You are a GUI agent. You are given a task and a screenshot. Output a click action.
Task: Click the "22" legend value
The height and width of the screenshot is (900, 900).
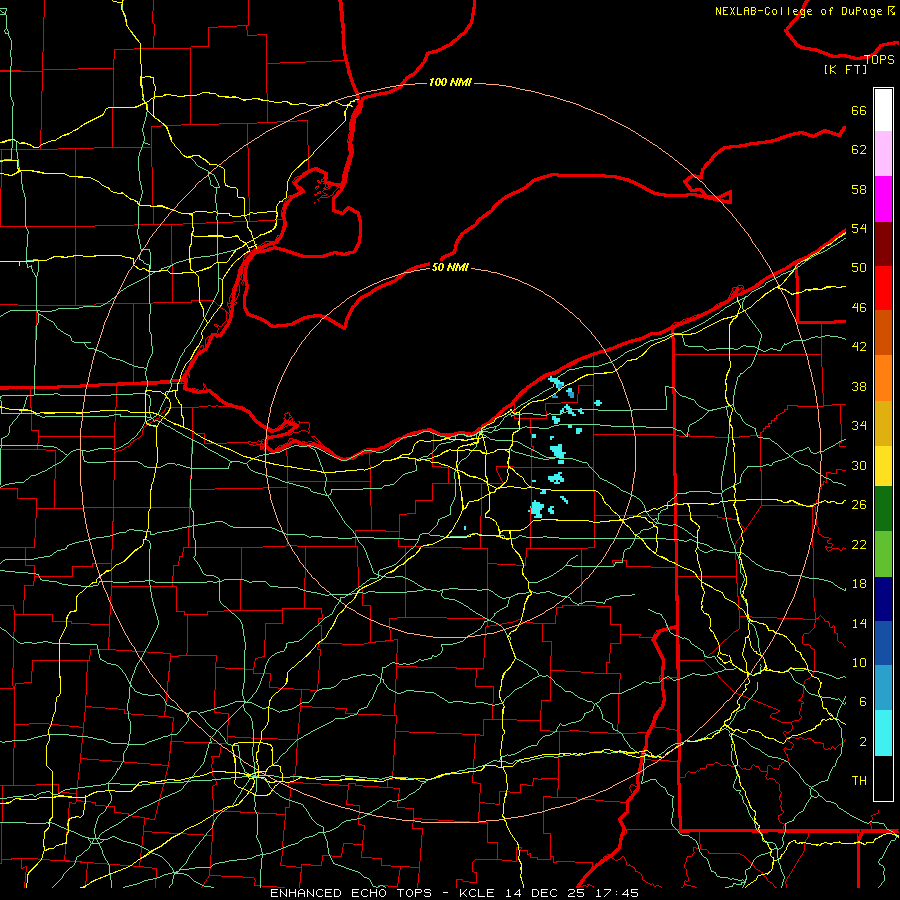click(x=859, y=544)
